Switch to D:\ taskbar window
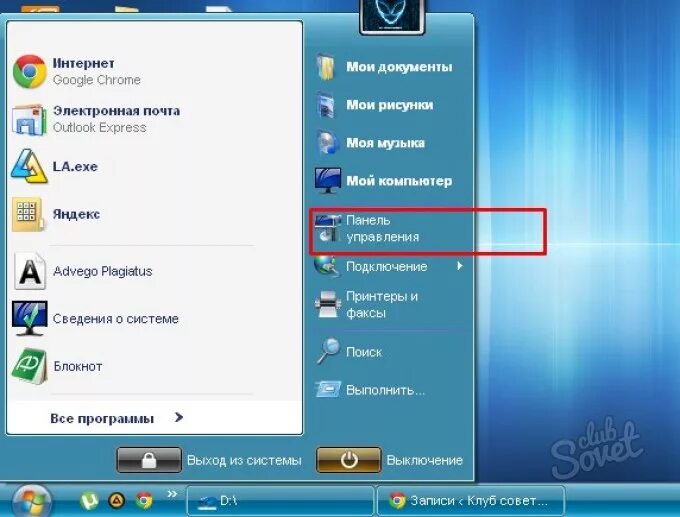The image size is (680, 517). tap(281, 501)
